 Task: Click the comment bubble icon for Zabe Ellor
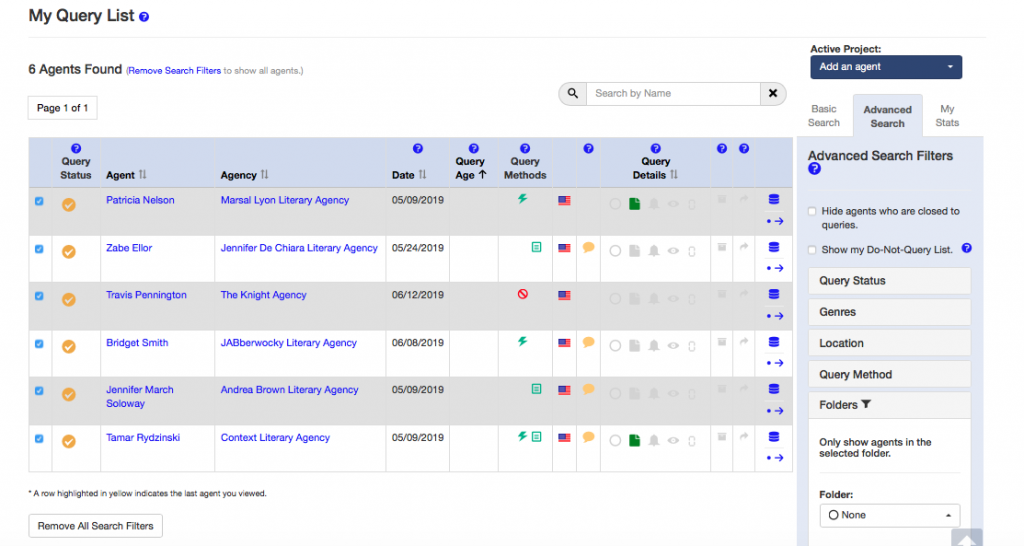[589, 247]
